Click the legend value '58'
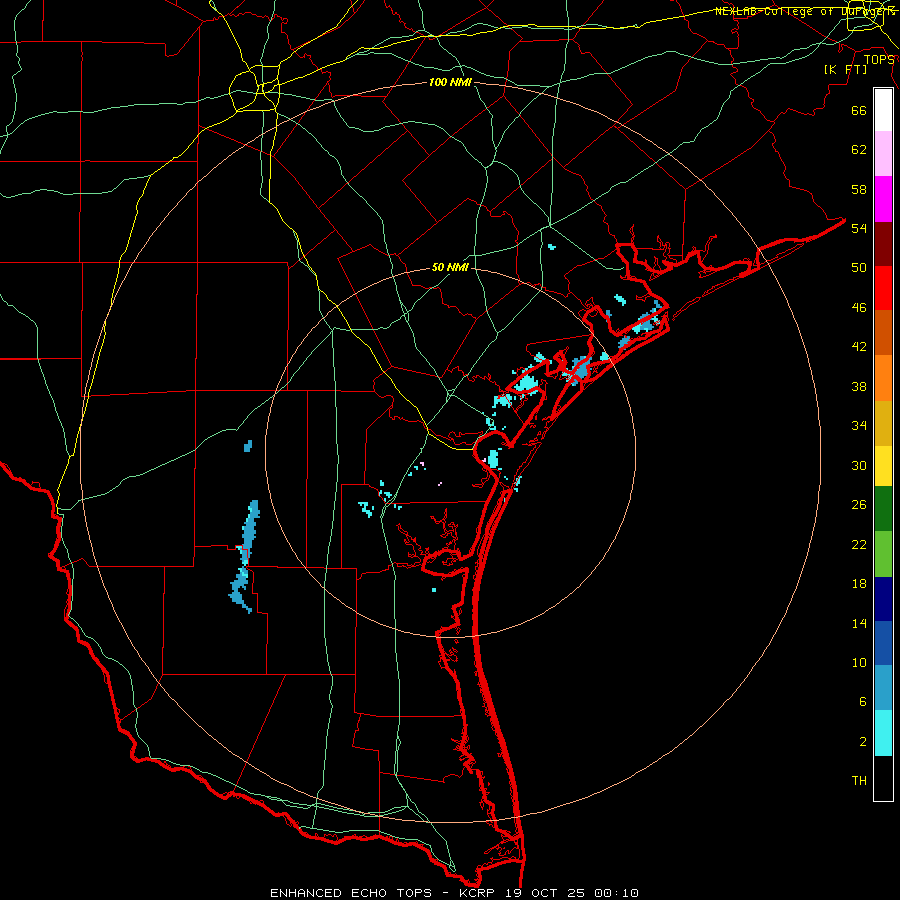 pyautogui.click(x=859, y=189)
